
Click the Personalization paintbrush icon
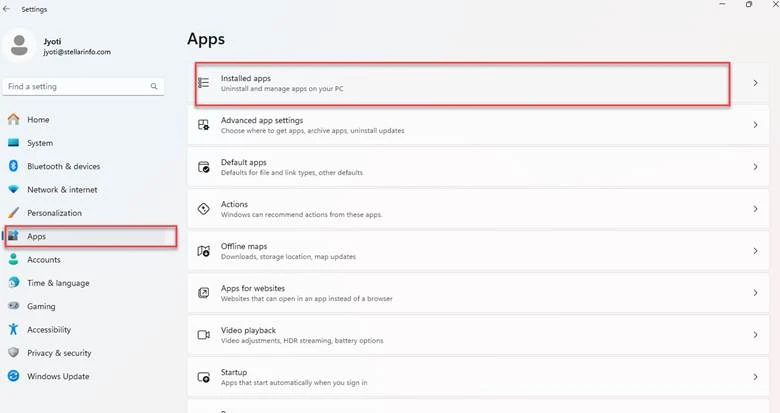pos(14,213)
